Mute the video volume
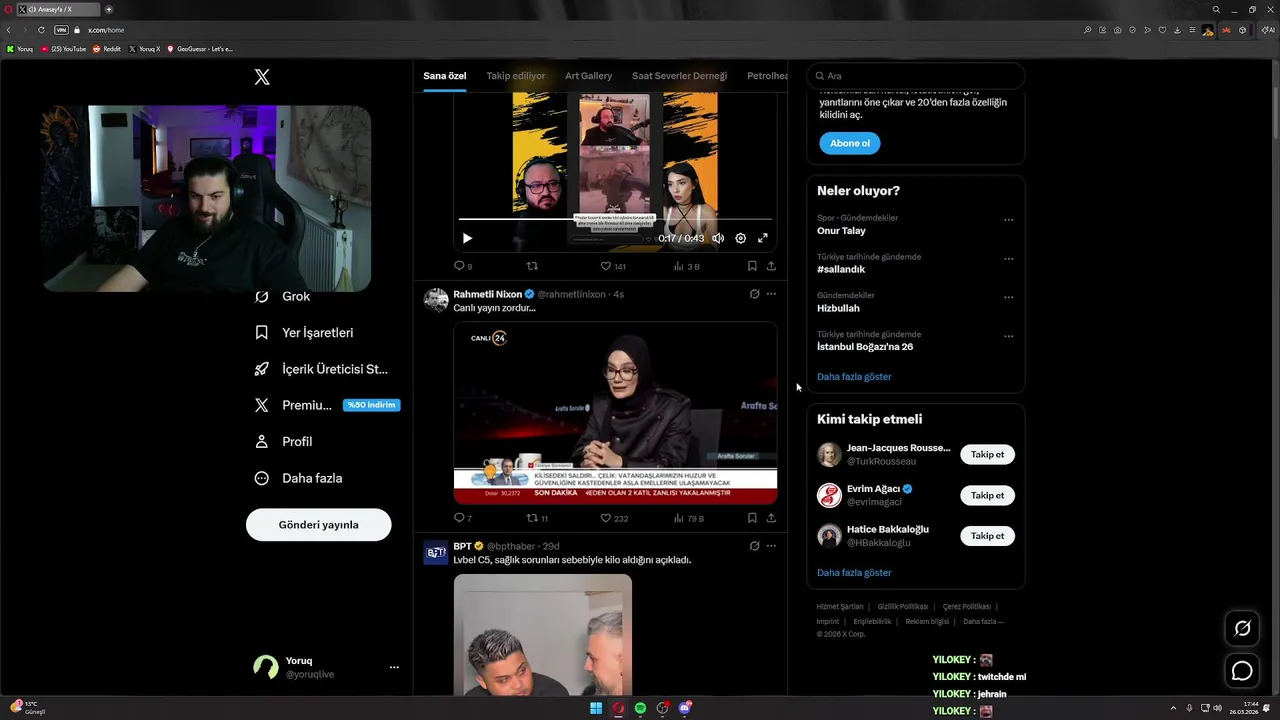Screen dimensions: 1280x720 tap(718, 238)
